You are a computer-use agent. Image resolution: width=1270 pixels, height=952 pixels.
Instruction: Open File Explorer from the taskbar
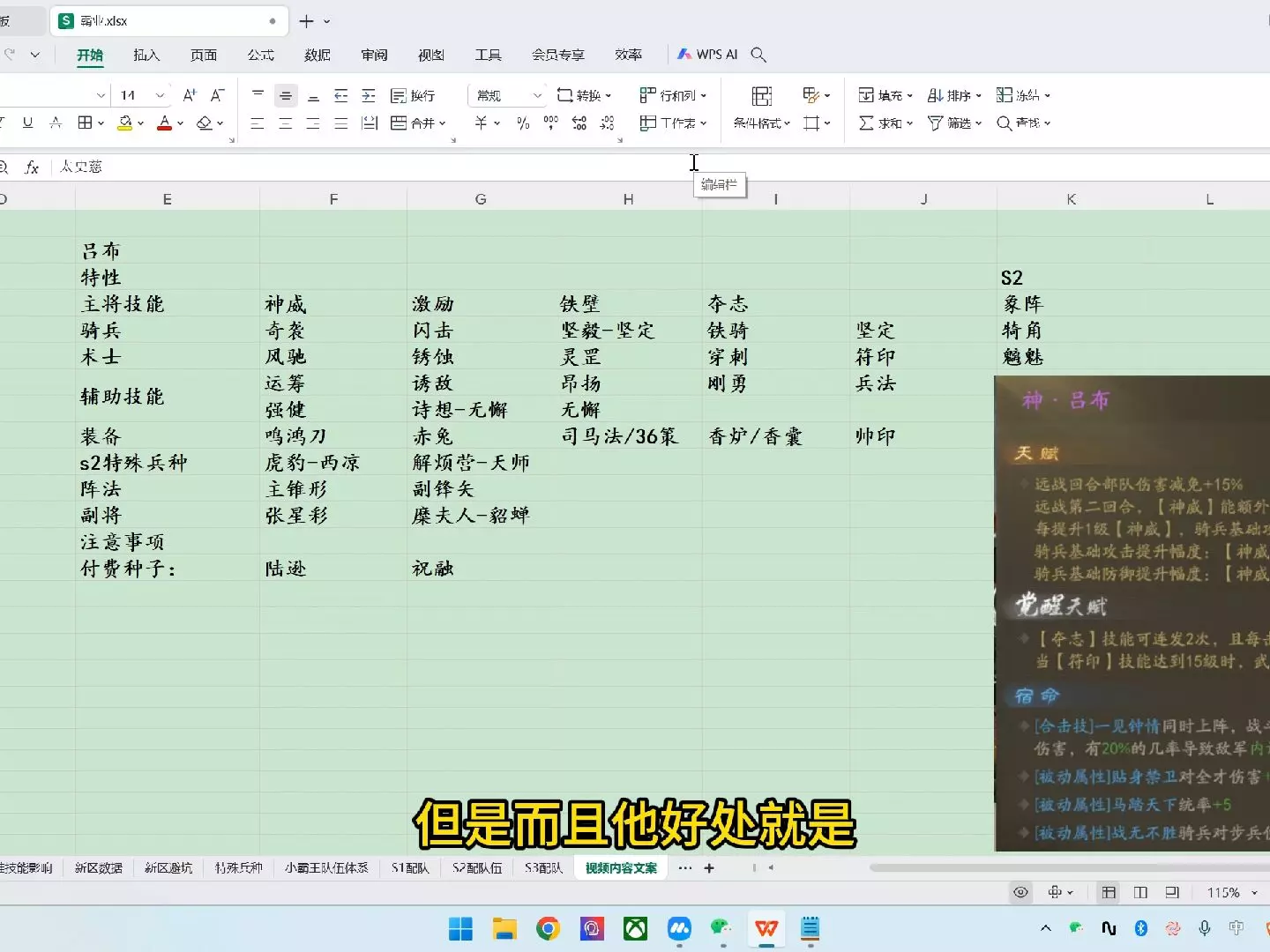[504, 928]
